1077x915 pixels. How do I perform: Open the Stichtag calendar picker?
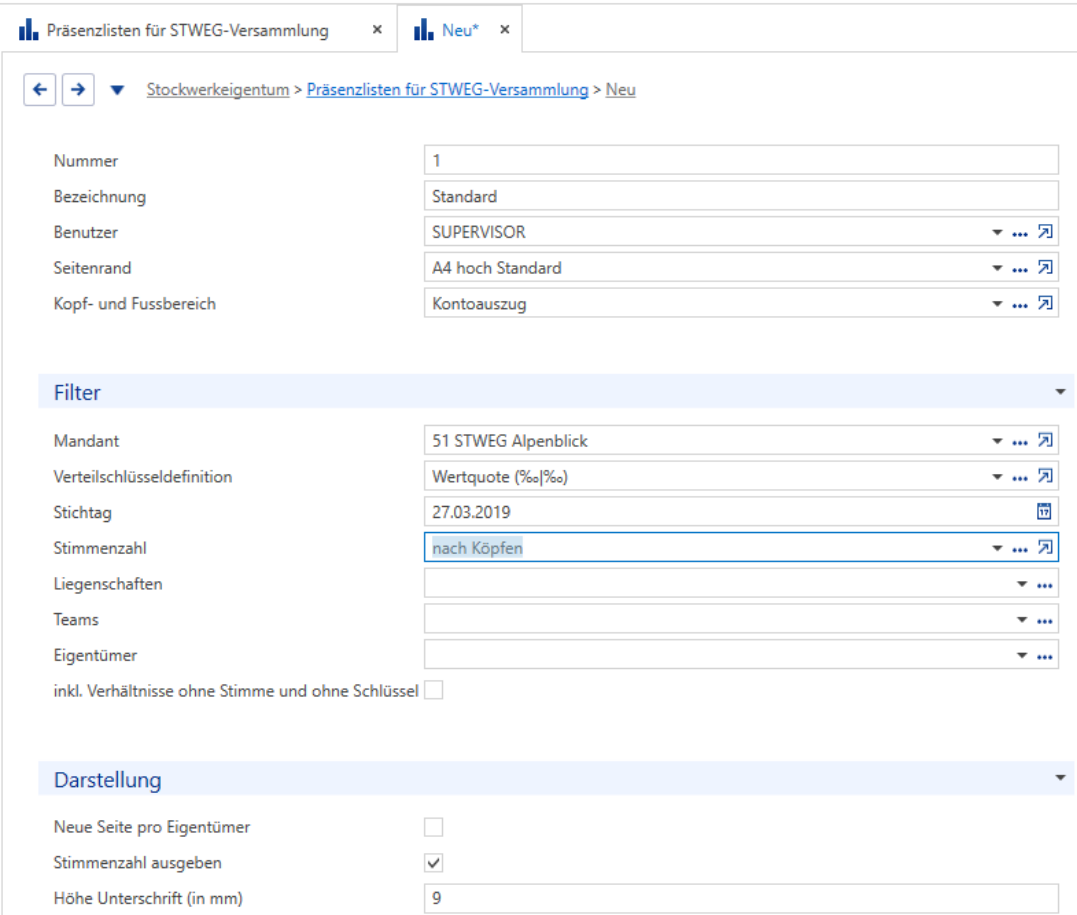tap(1044, 511)
